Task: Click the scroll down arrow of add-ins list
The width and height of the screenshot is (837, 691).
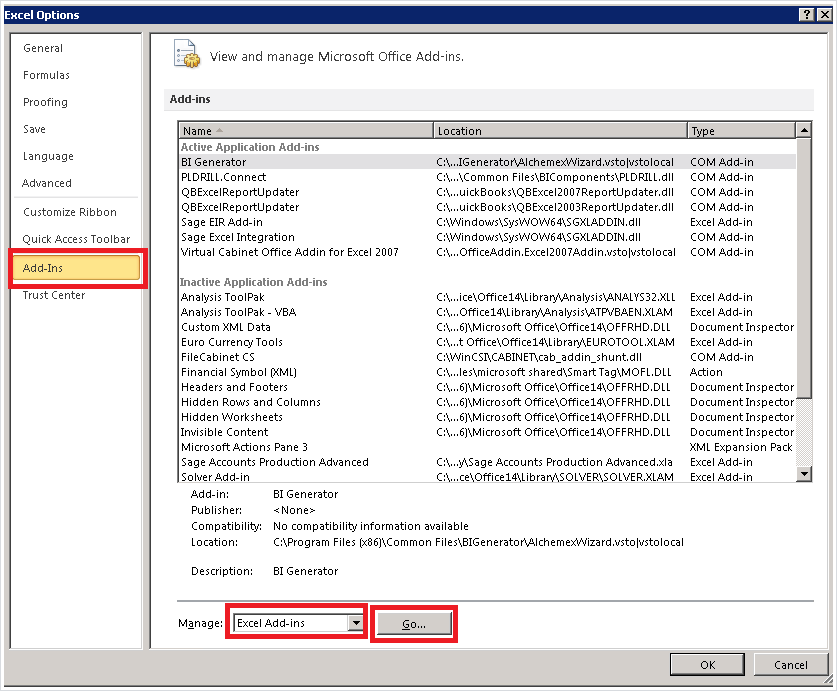Action: coord(804,473)
